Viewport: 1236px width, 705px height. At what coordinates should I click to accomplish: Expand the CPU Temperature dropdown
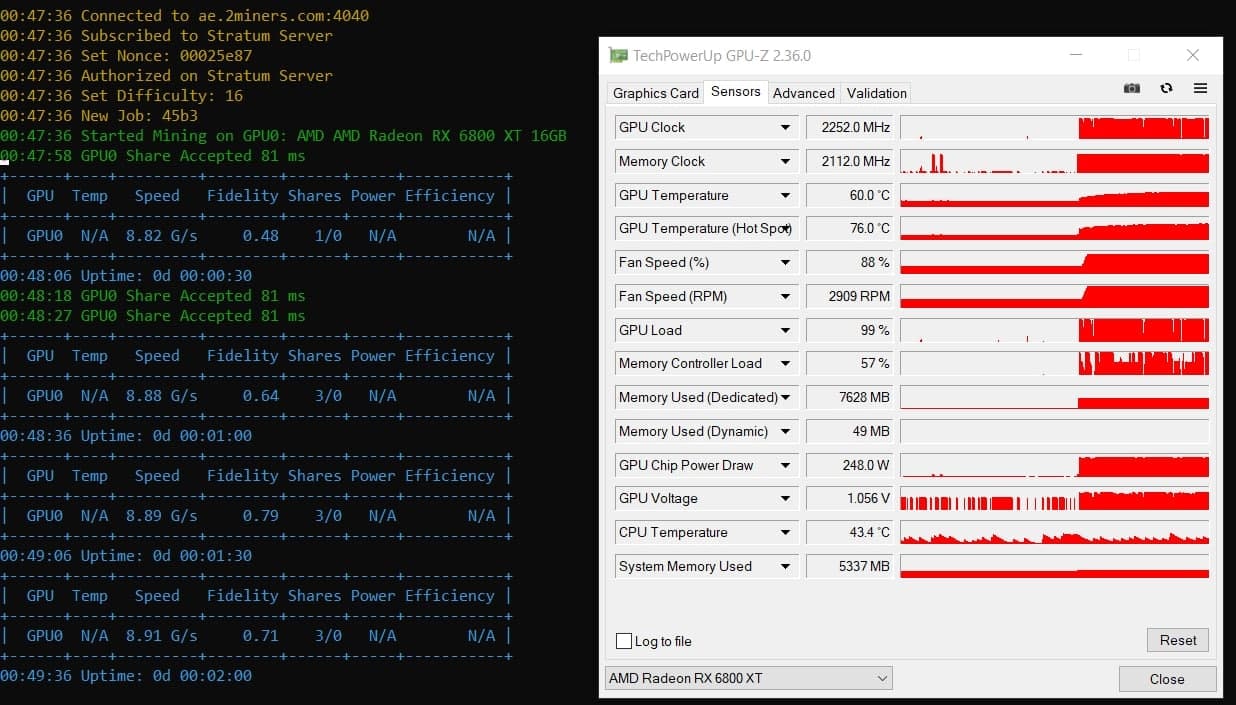[785, 532]
